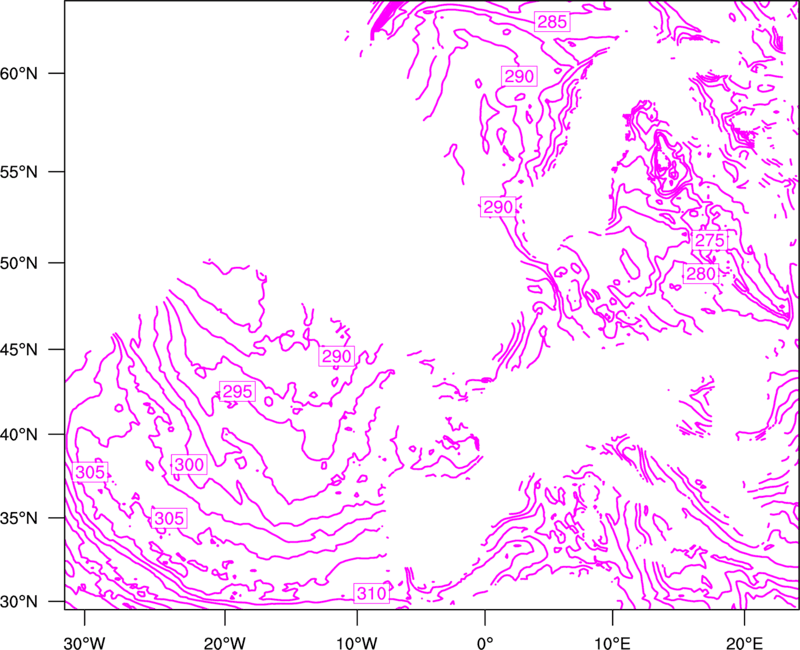The image size is (800, 650).
Task: Click the 20°W longitude axis label
Action: click(224, 643)
